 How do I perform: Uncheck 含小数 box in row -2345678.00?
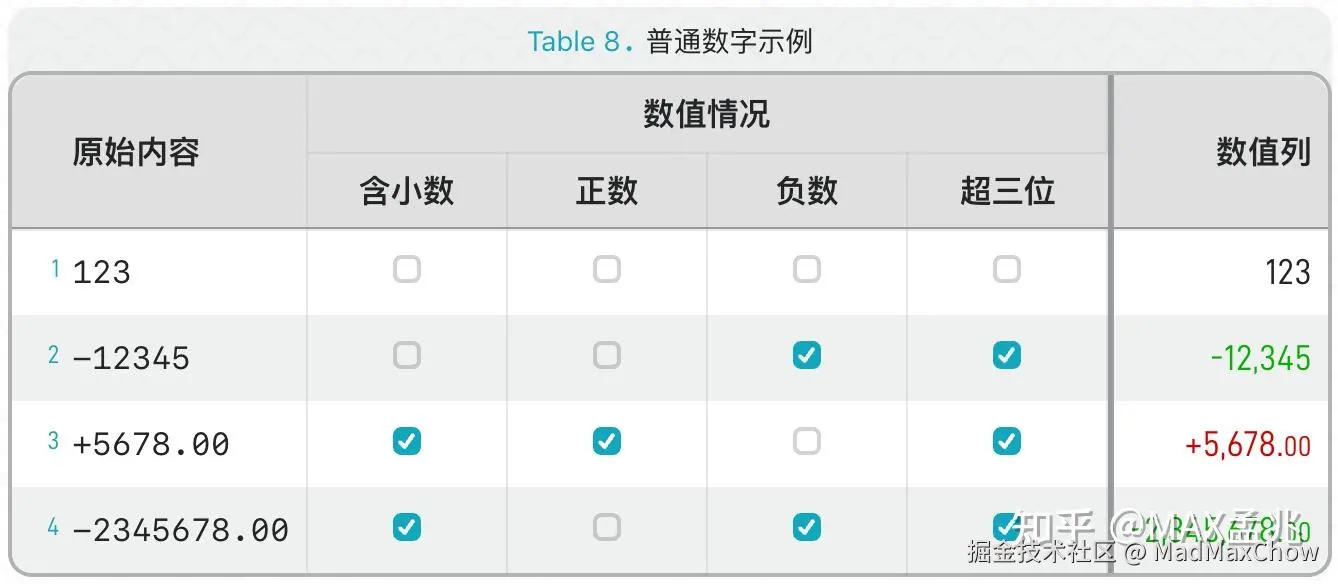click(x=406, y=527)
